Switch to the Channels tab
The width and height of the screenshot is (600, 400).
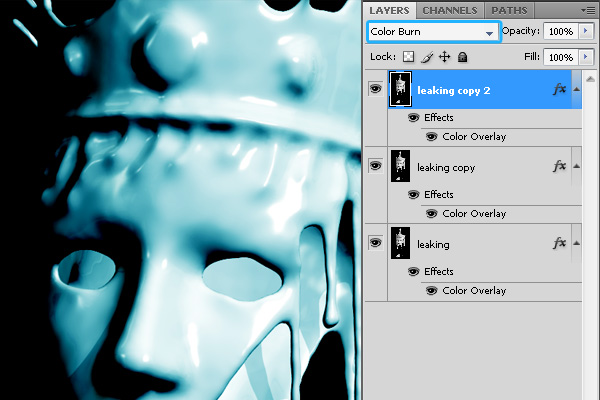pyautogui.click(x=449, y=10)
